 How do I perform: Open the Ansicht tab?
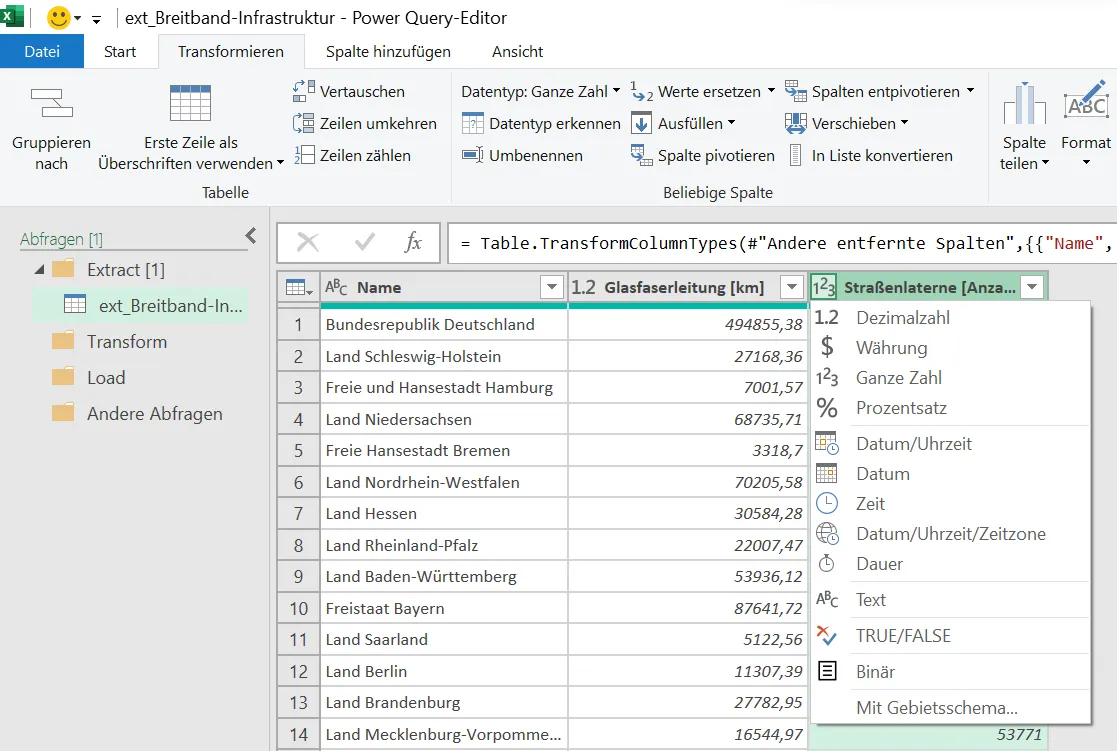[x=517, y=51]
